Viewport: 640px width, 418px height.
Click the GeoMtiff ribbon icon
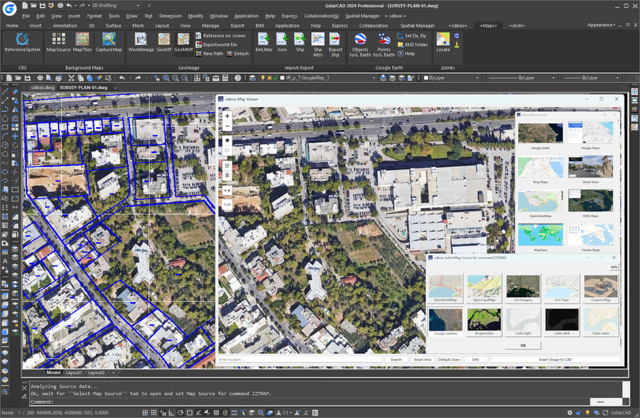183,42
